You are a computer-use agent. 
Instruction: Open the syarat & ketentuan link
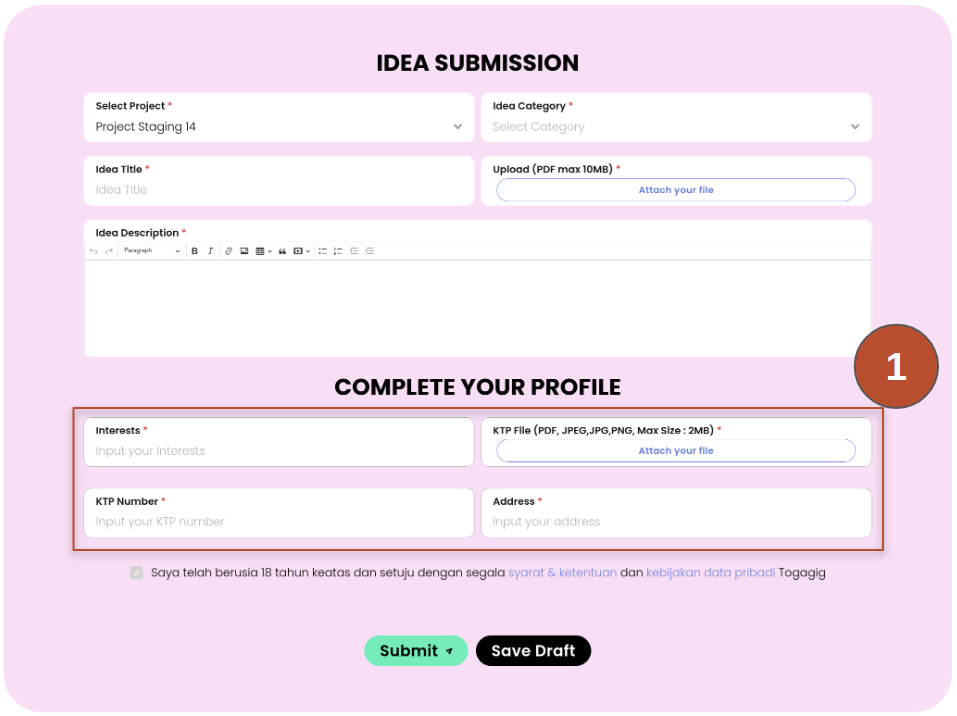[x=562, y=573]
